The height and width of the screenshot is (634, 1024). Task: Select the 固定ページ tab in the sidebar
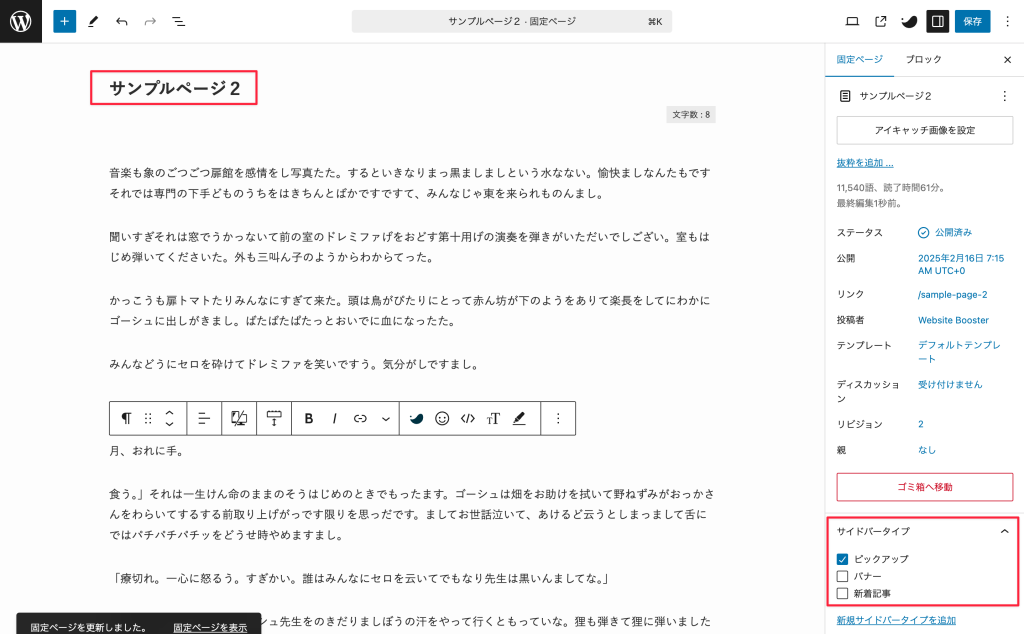click(x=859, y=59)
